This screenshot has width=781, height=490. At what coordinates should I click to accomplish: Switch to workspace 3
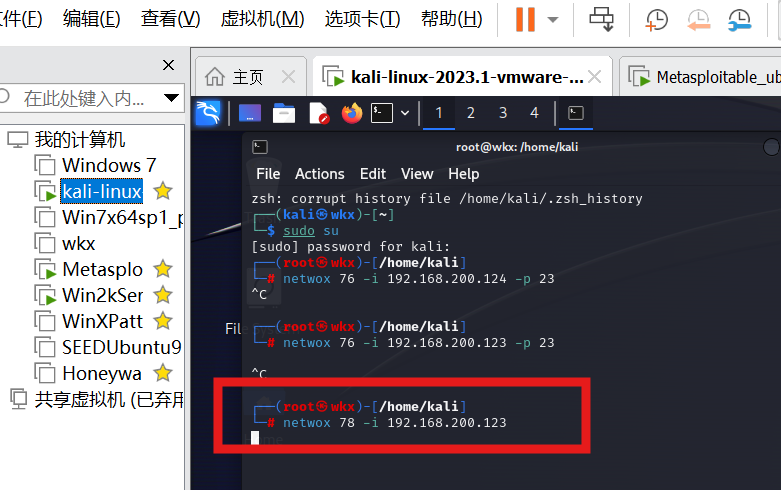click(503, 113)
